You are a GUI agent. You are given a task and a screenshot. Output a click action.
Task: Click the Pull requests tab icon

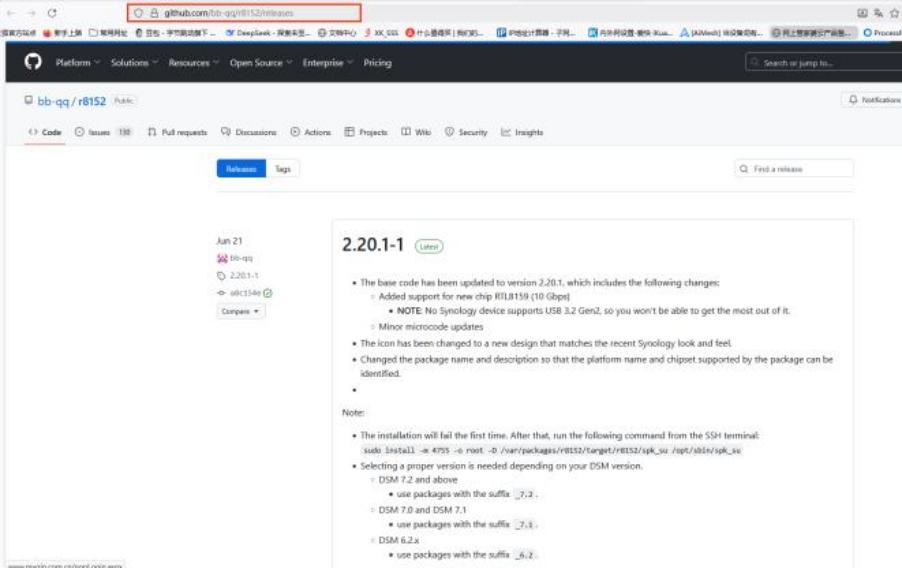tap(152, 132)
